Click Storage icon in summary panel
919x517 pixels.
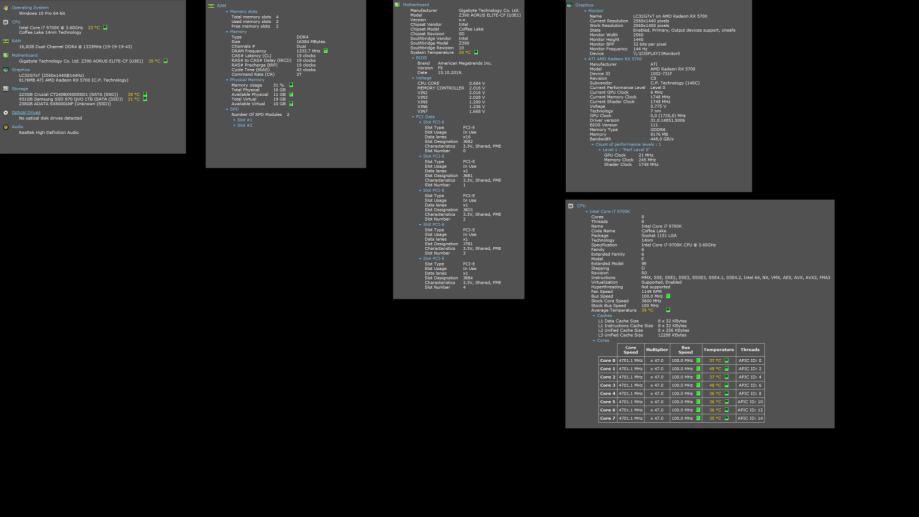pyautogui.click(x=6, y=89)
